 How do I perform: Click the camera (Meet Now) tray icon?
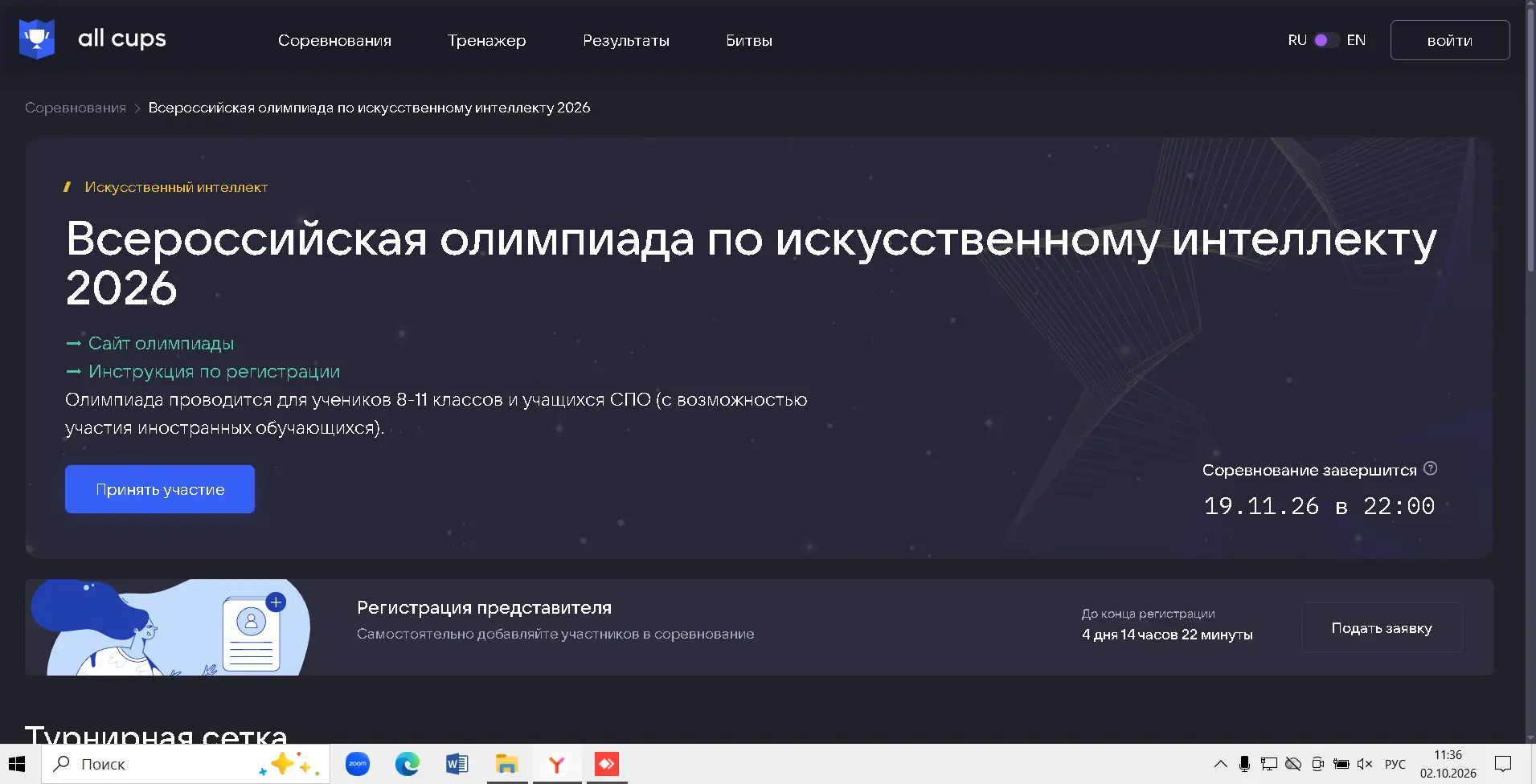point(1317,764)
